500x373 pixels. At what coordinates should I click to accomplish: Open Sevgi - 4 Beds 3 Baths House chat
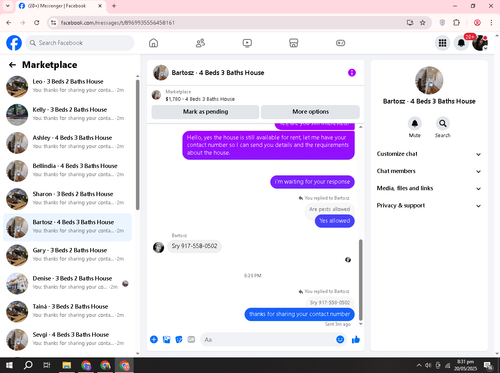(67, 339)
